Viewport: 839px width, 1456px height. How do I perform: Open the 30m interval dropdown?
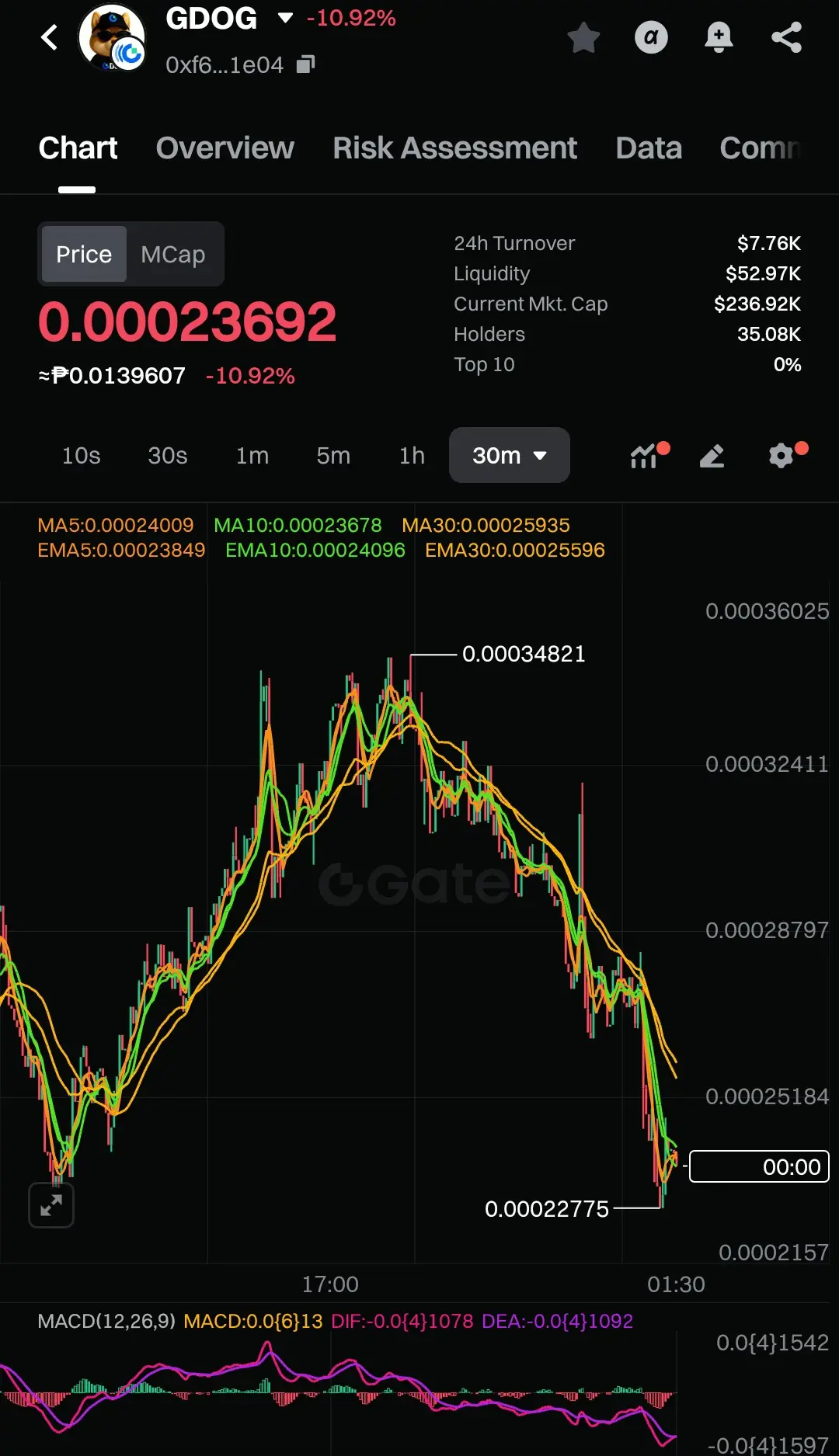[x=510, y=455]
